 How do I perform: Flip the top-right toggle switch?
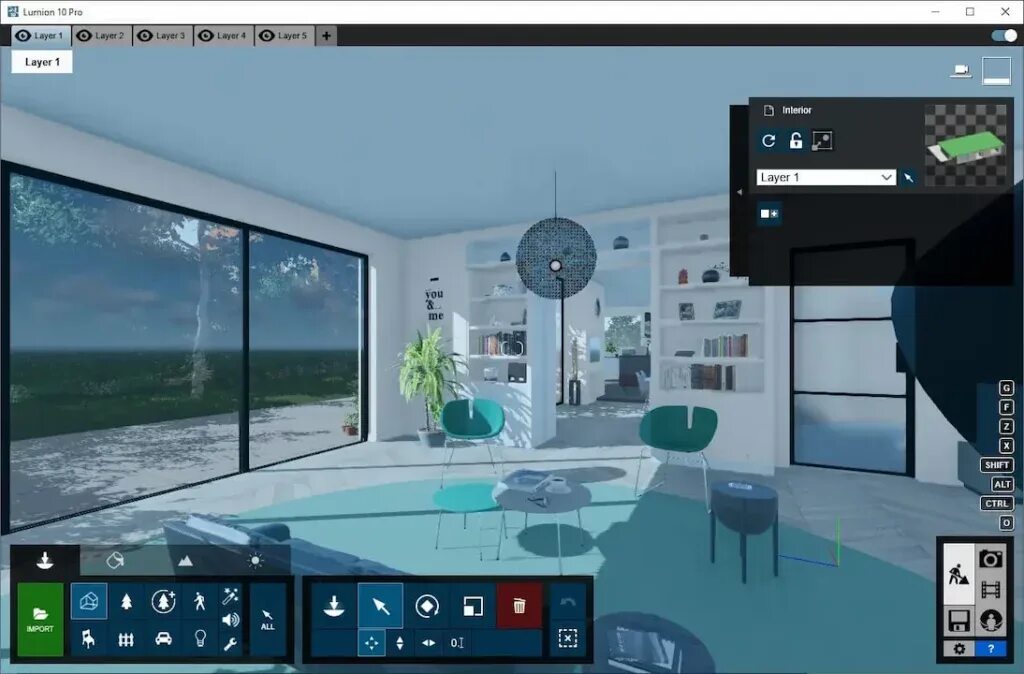[x=1004, y=35]
